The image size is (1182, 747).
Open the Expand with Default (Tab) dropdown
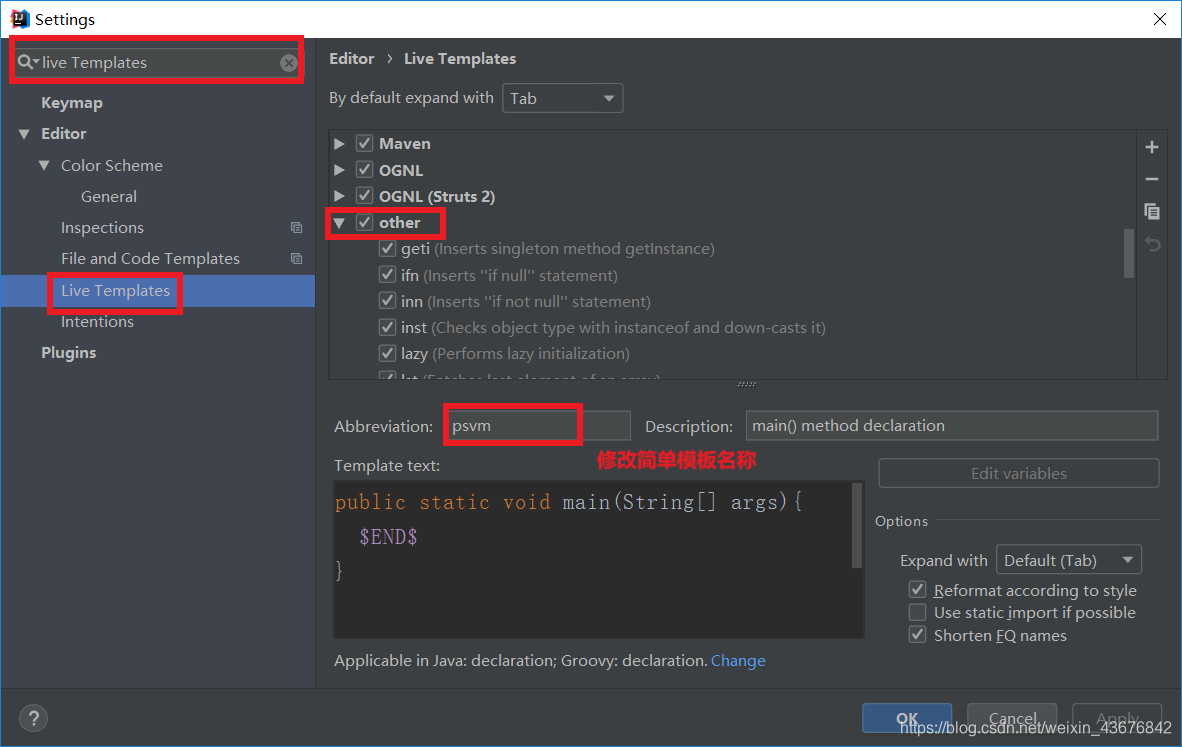point(1068,560)
